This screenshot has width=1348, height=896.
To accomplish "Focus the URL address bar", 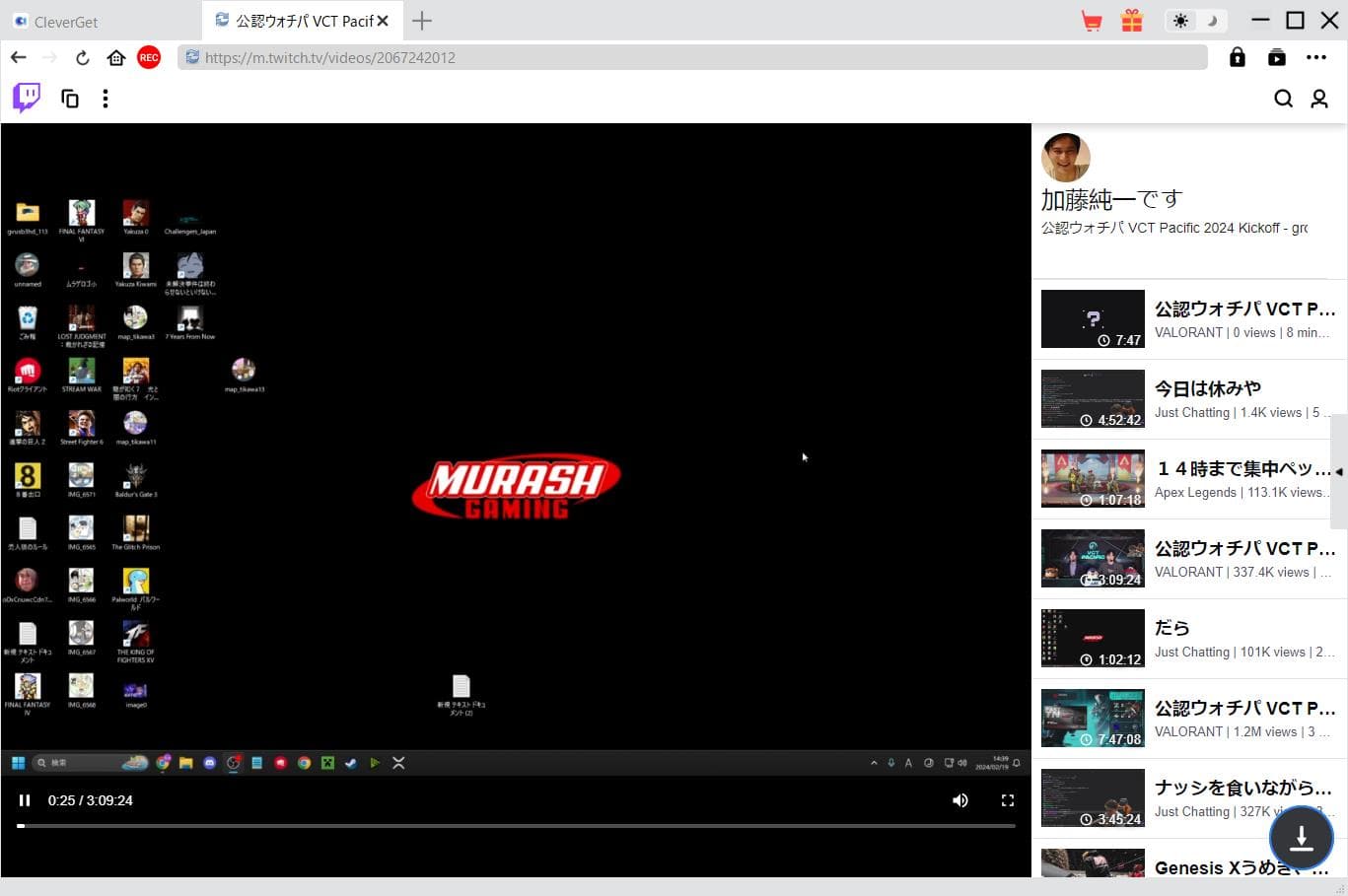I will tap(692, 58).
